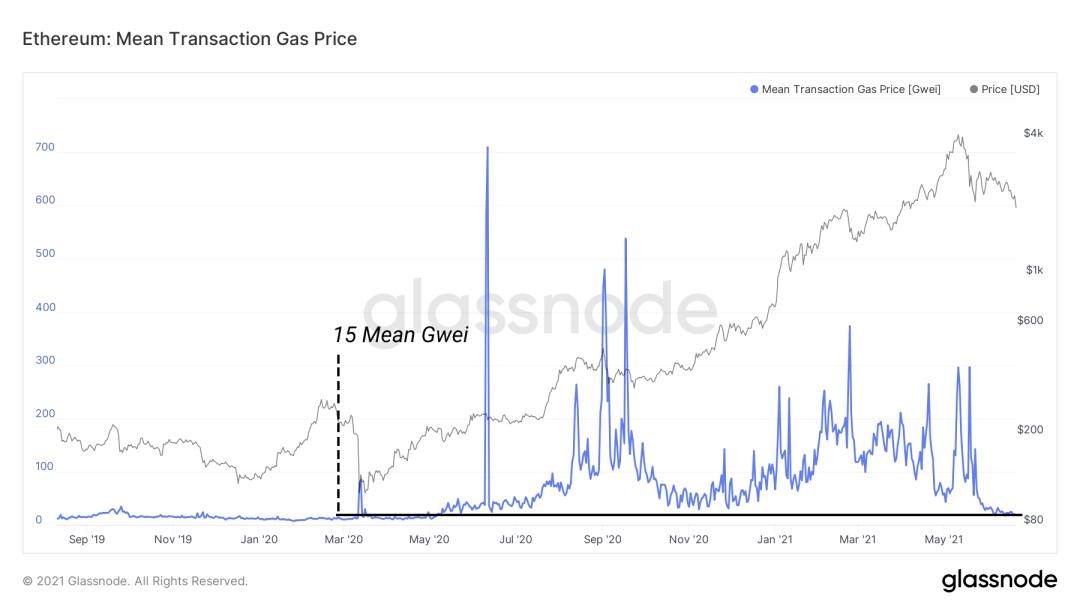Click the copyright Glassnode footer text
The image size is (1080, 608).
point(135,581)
